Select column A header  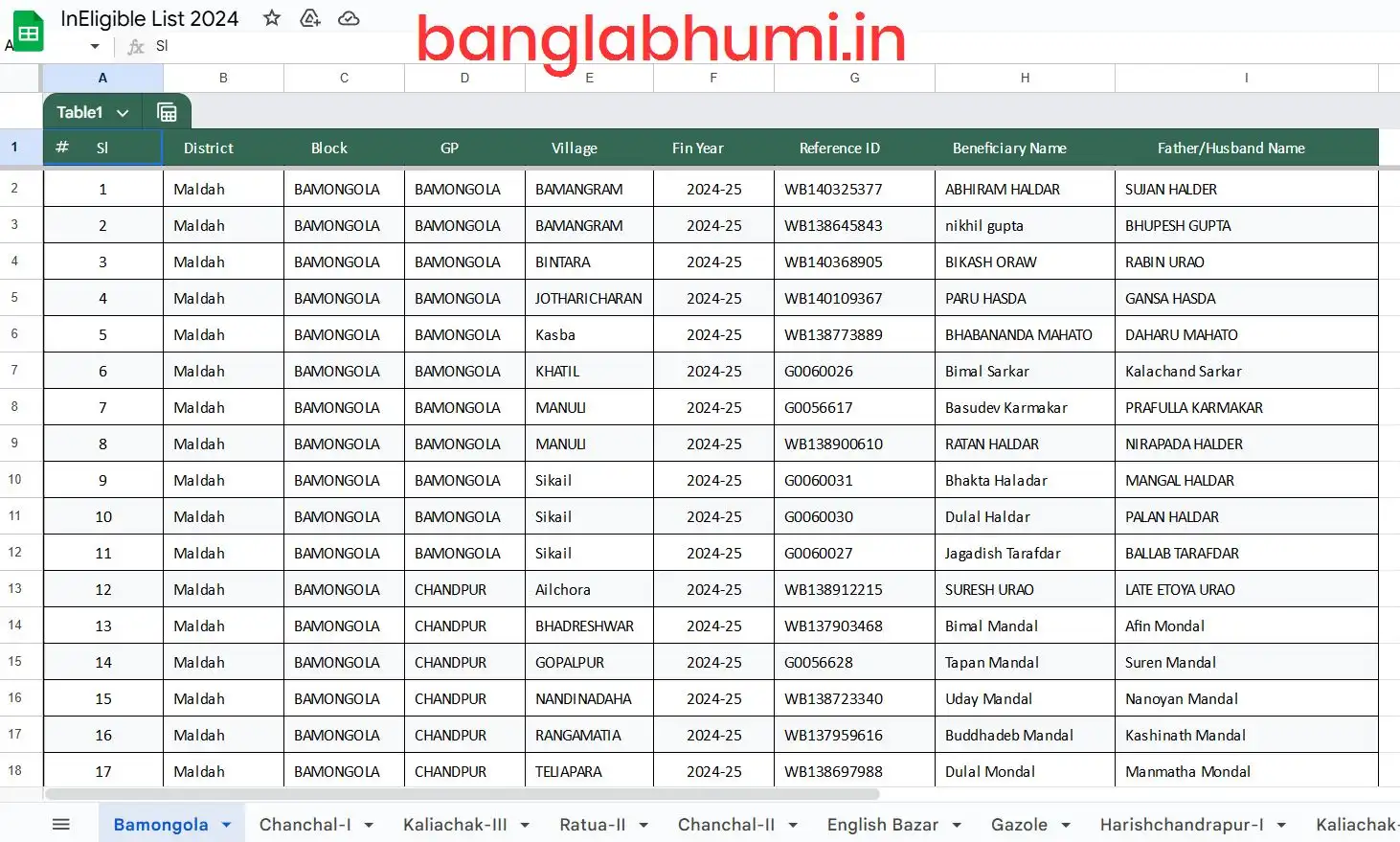(x=102, y=78)
